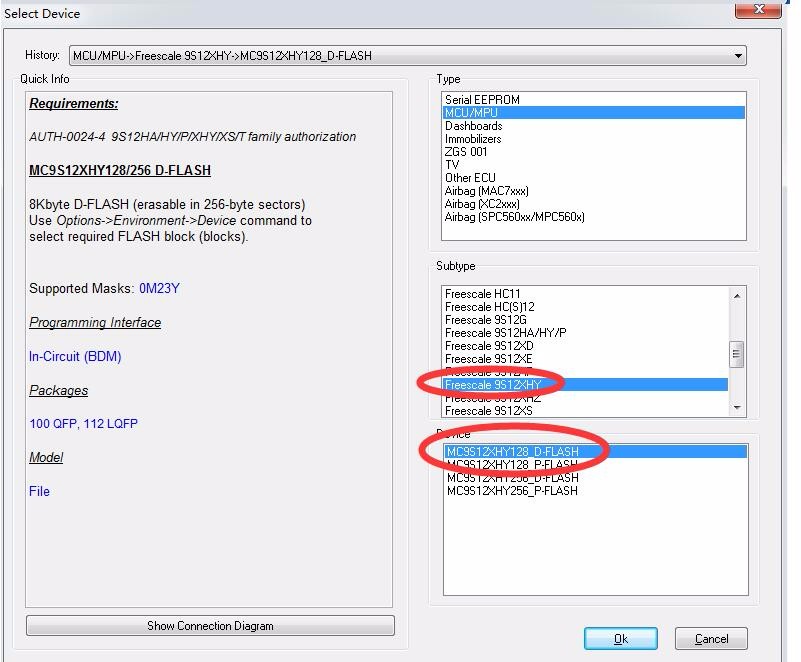
Task: Select Airbag (SPC560xx/MPC560x) type
Action: tap(593, 217)
